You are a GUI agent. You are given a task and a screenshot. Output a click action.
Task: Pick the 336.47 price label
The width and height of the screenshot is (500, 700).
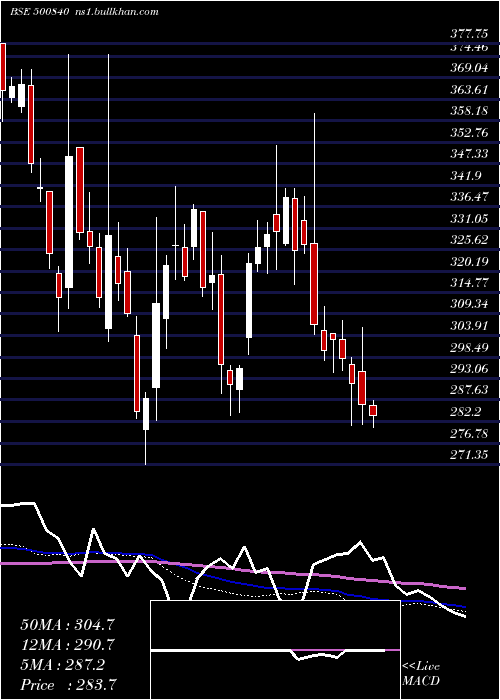468,197
